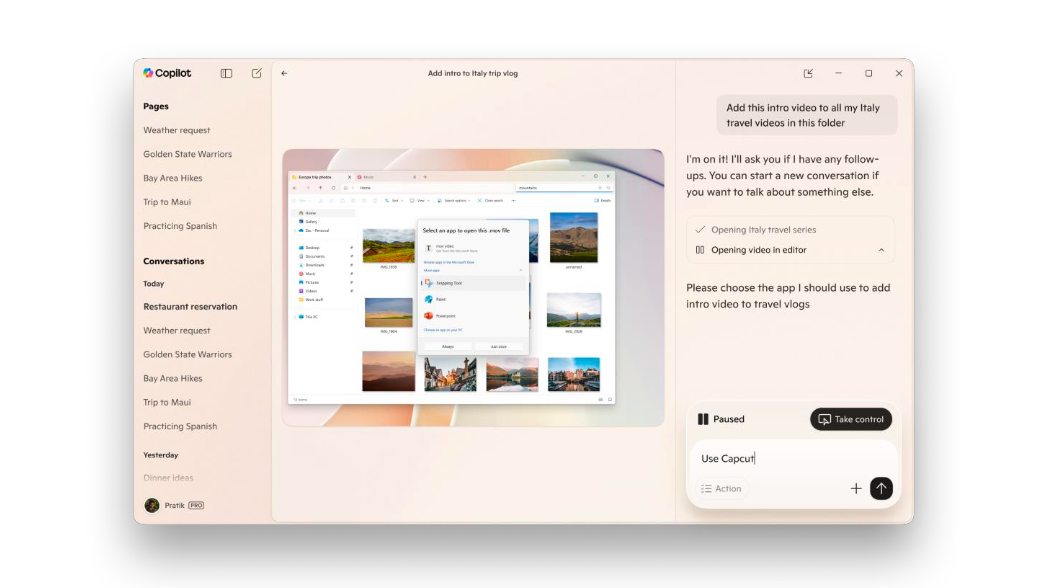Viewport: 1053px width, 588px height.
Task: Go back using the left arrow
Action: click(284, 73)
